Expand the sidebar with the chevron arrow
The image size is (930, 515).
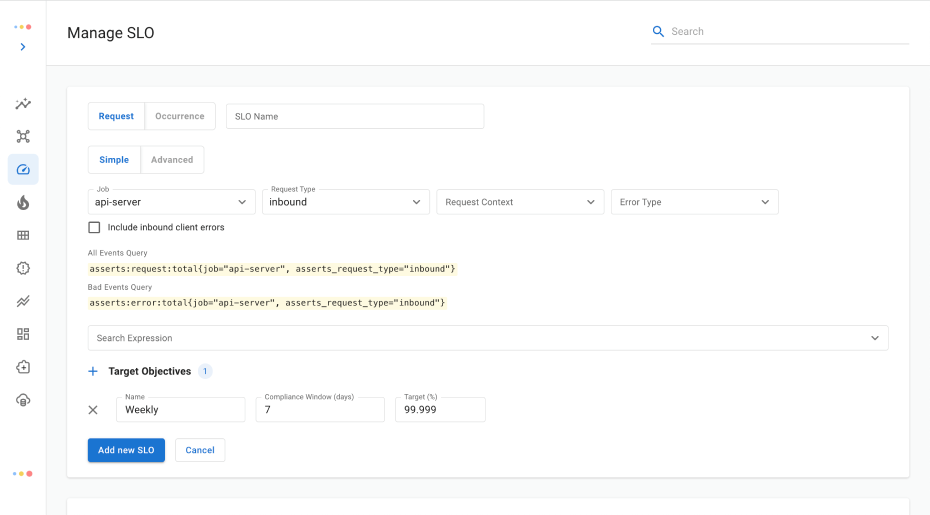(23, 47)
